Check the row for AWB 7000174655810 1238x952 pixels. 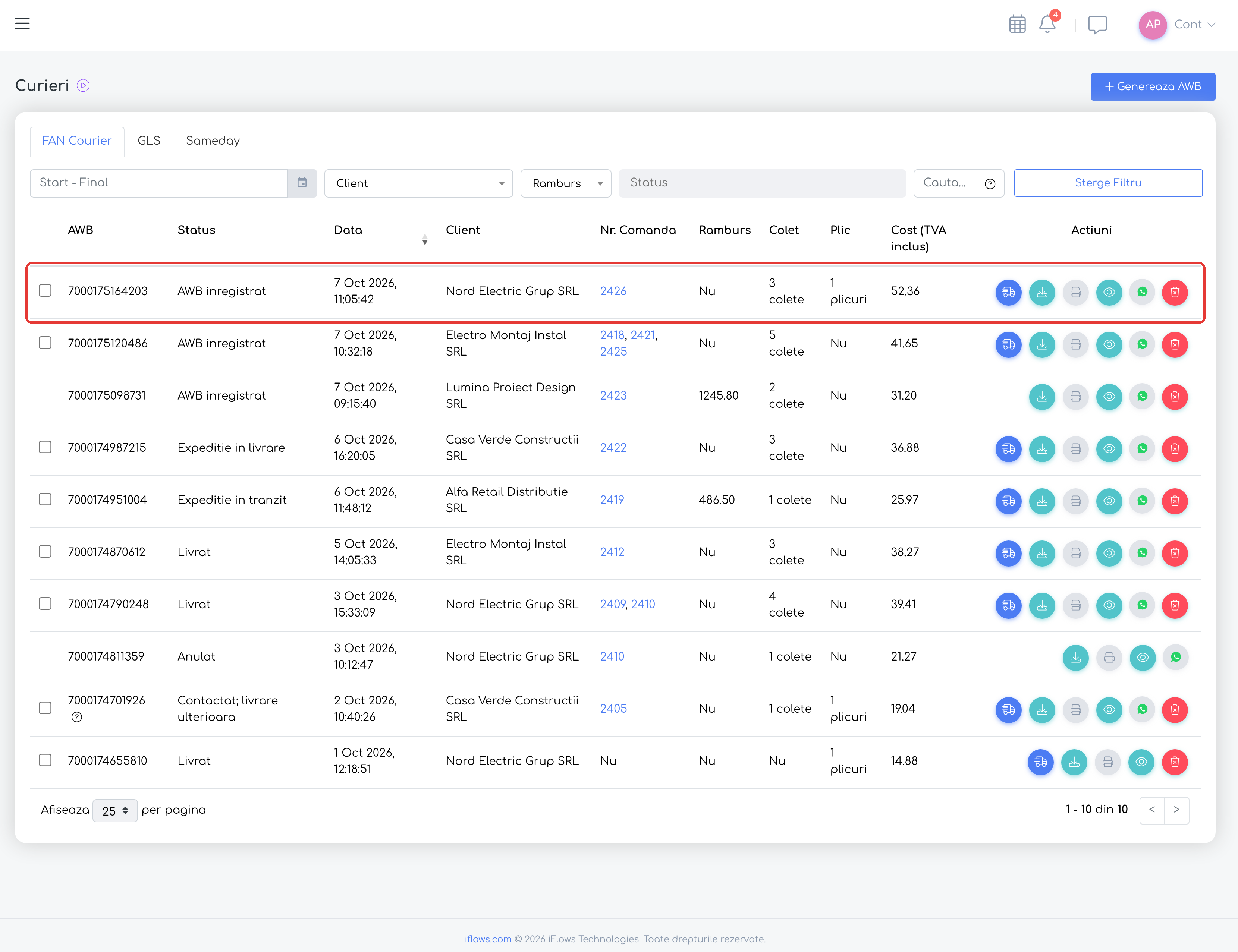(x=45, y=760)
